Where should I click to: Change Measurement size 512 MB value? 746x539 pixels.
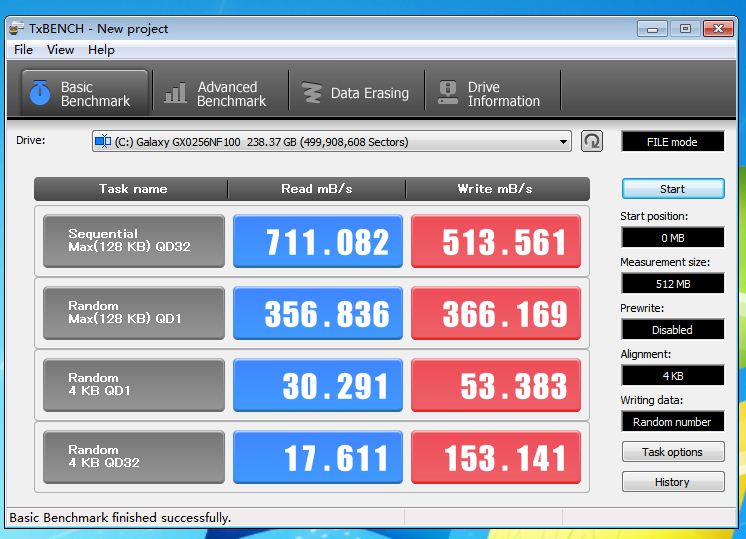[673, 284]
